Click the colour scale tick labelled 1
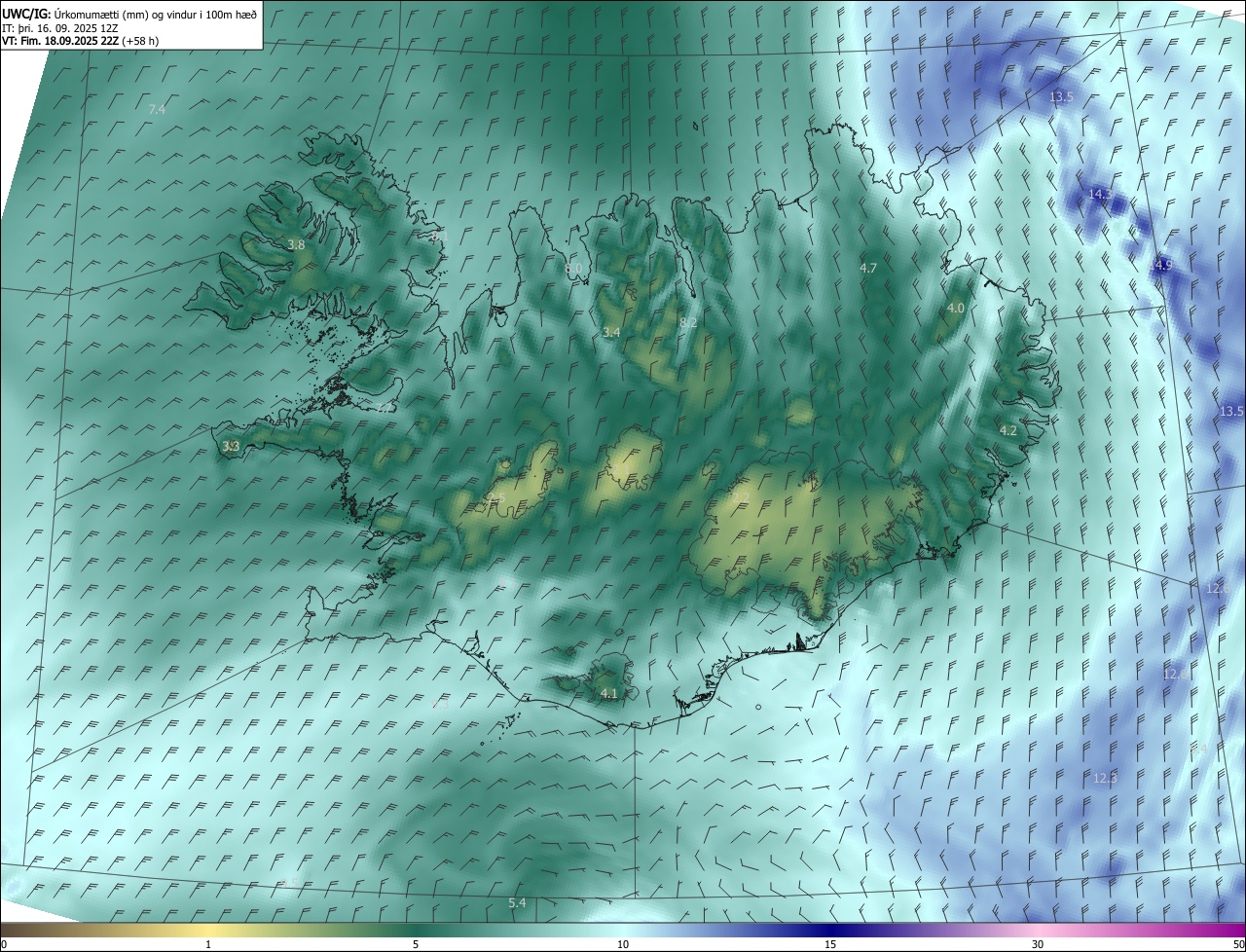The height and width of the screenshot is (952, 1246). pos(208,944)
